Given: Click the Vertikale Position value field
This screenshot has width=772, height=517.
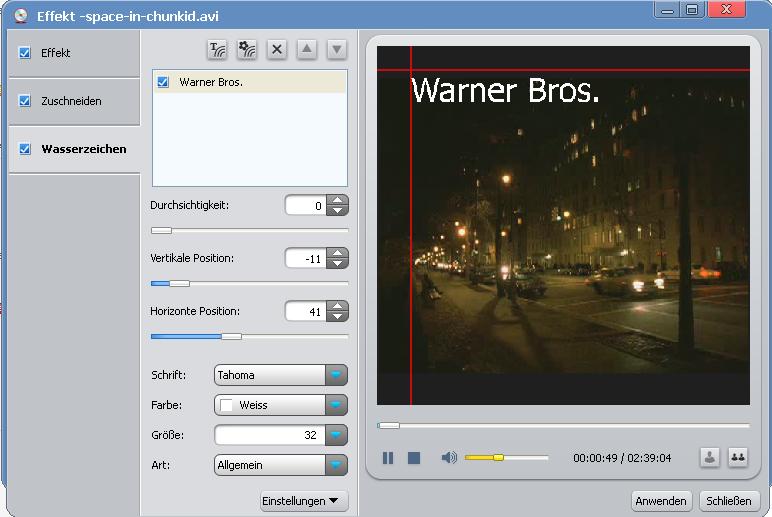Looking at the screenshot, I should 306,258.
